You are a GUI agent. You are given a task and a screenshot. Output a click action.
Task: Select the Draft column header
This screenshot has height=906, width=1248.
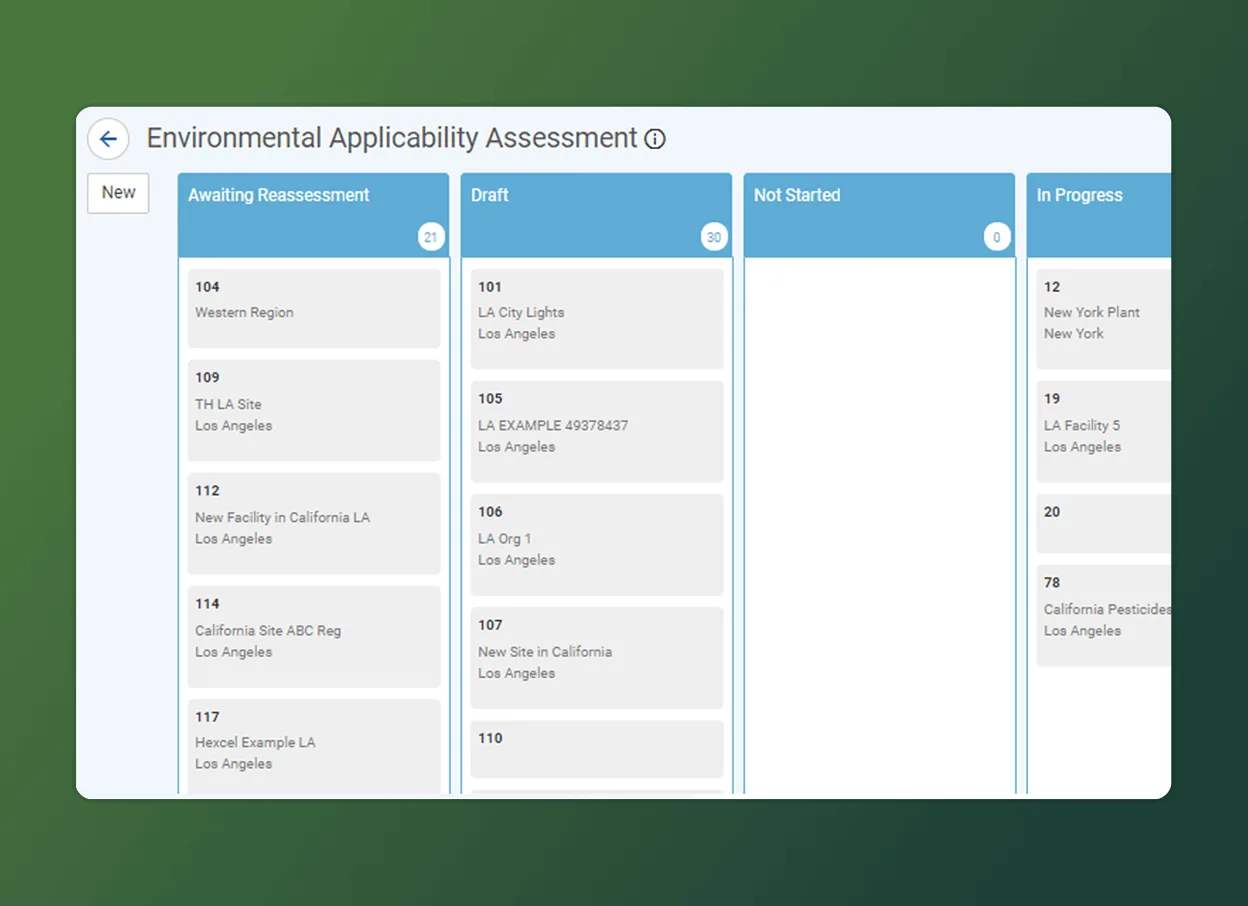(x=489, y=195)
